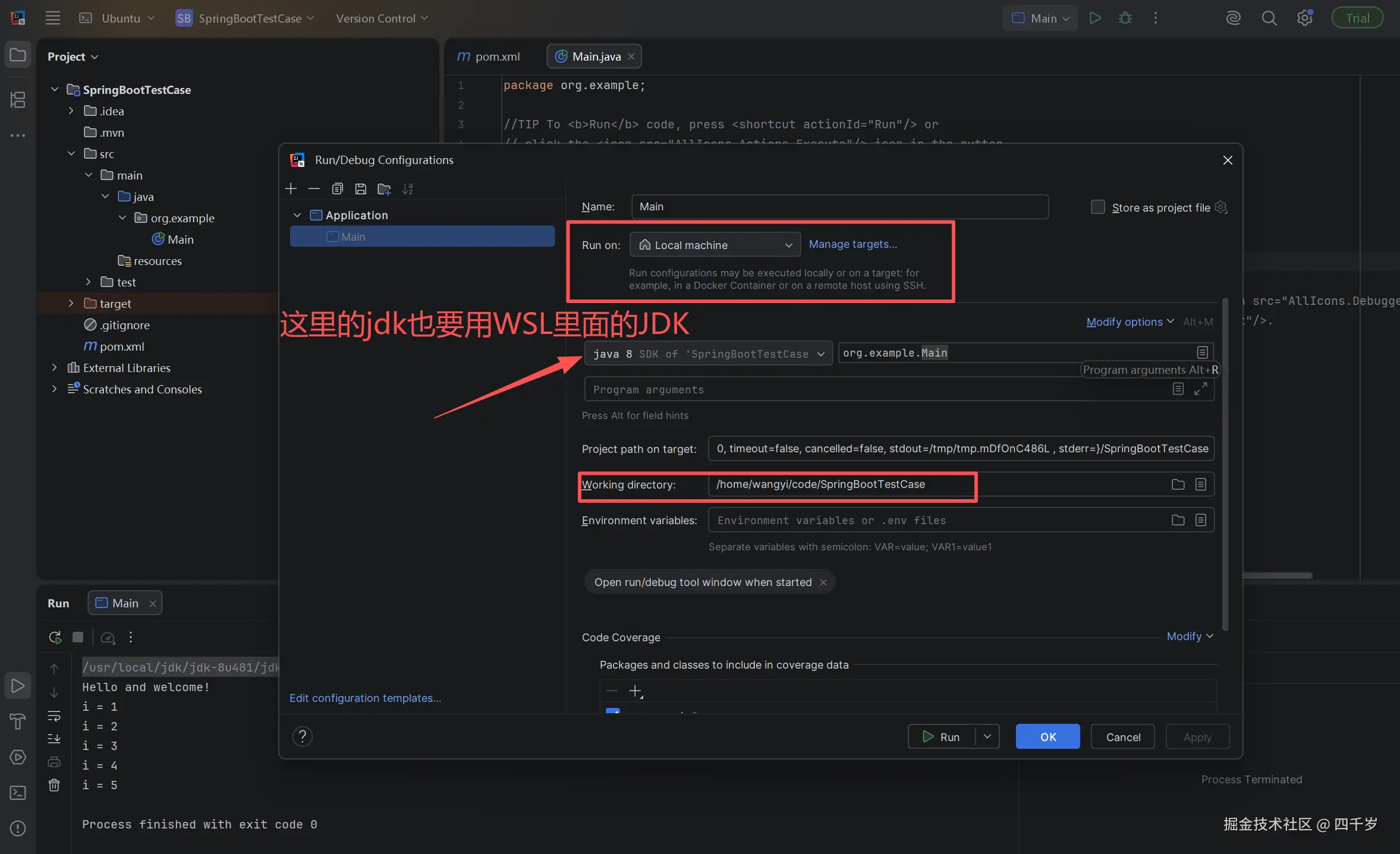
Task: Switch to the pom.xml tab
Action: 495,56
